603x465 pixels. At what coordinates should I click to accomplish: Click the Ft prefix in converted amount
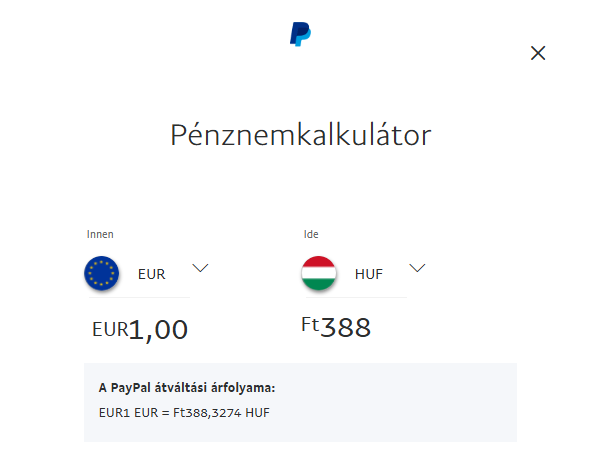[x=310, y=324]
